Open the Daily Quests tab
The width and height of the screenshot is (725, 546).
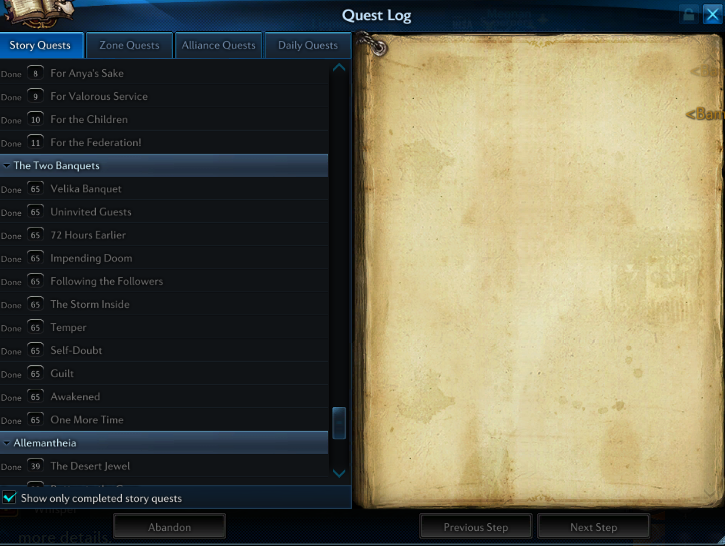click(x=307, y=45)
